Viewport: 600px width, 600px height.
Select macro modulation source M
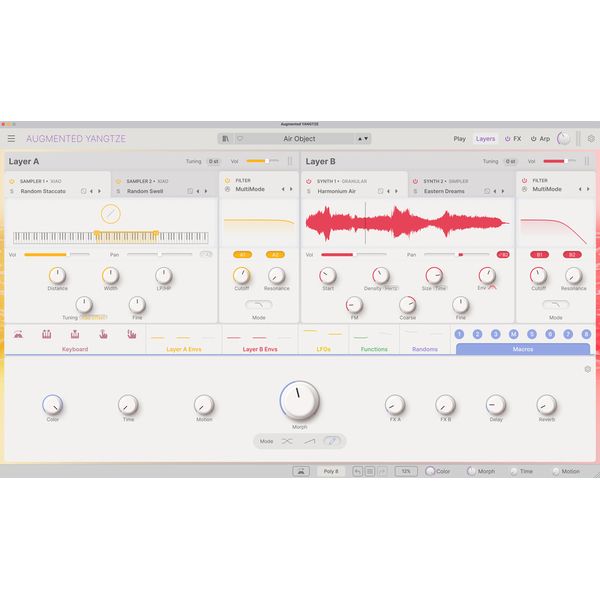point(514,334)
